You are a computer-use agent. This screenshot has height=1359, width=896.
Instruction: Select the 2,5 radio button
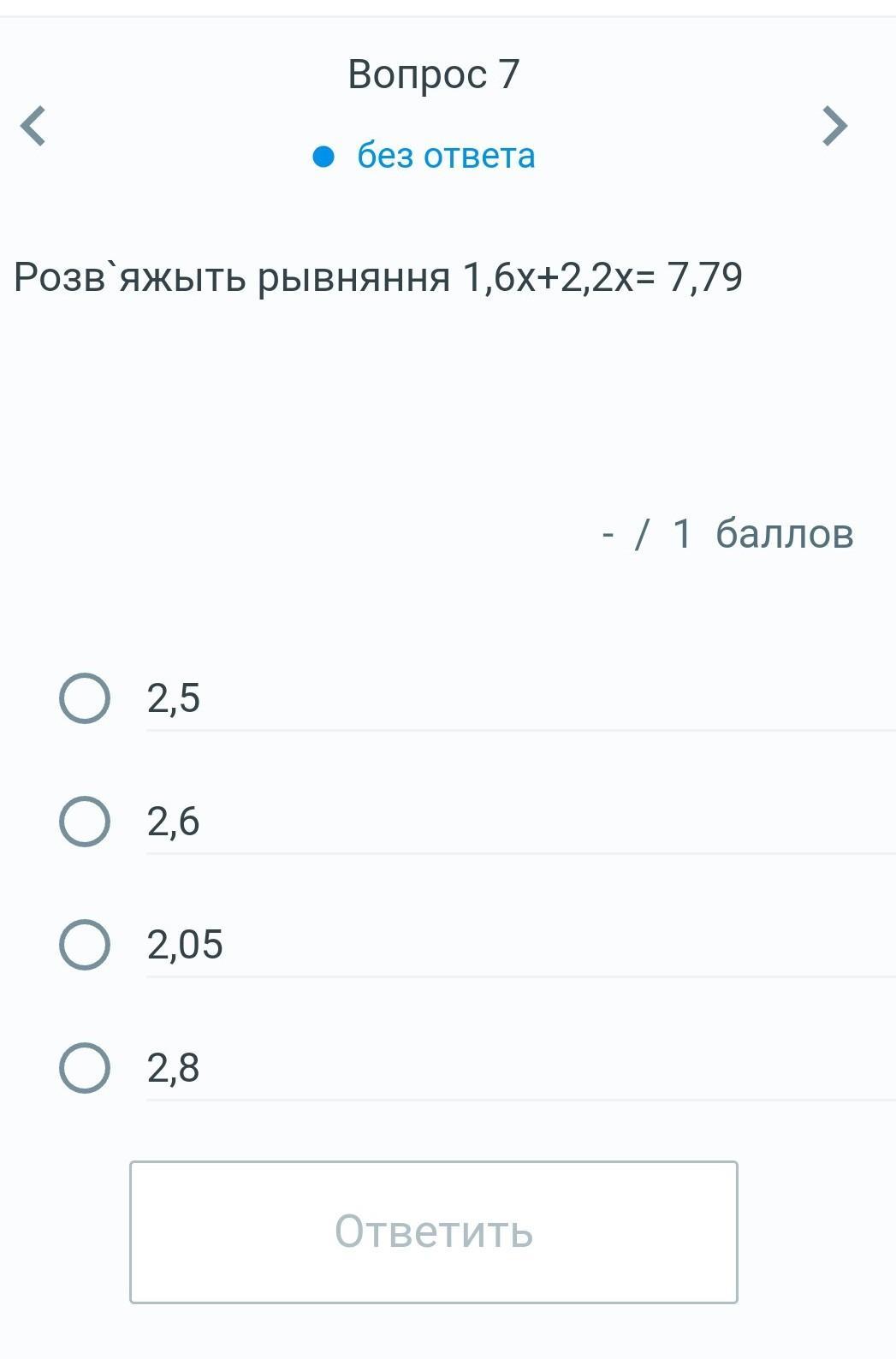point(85,698)
